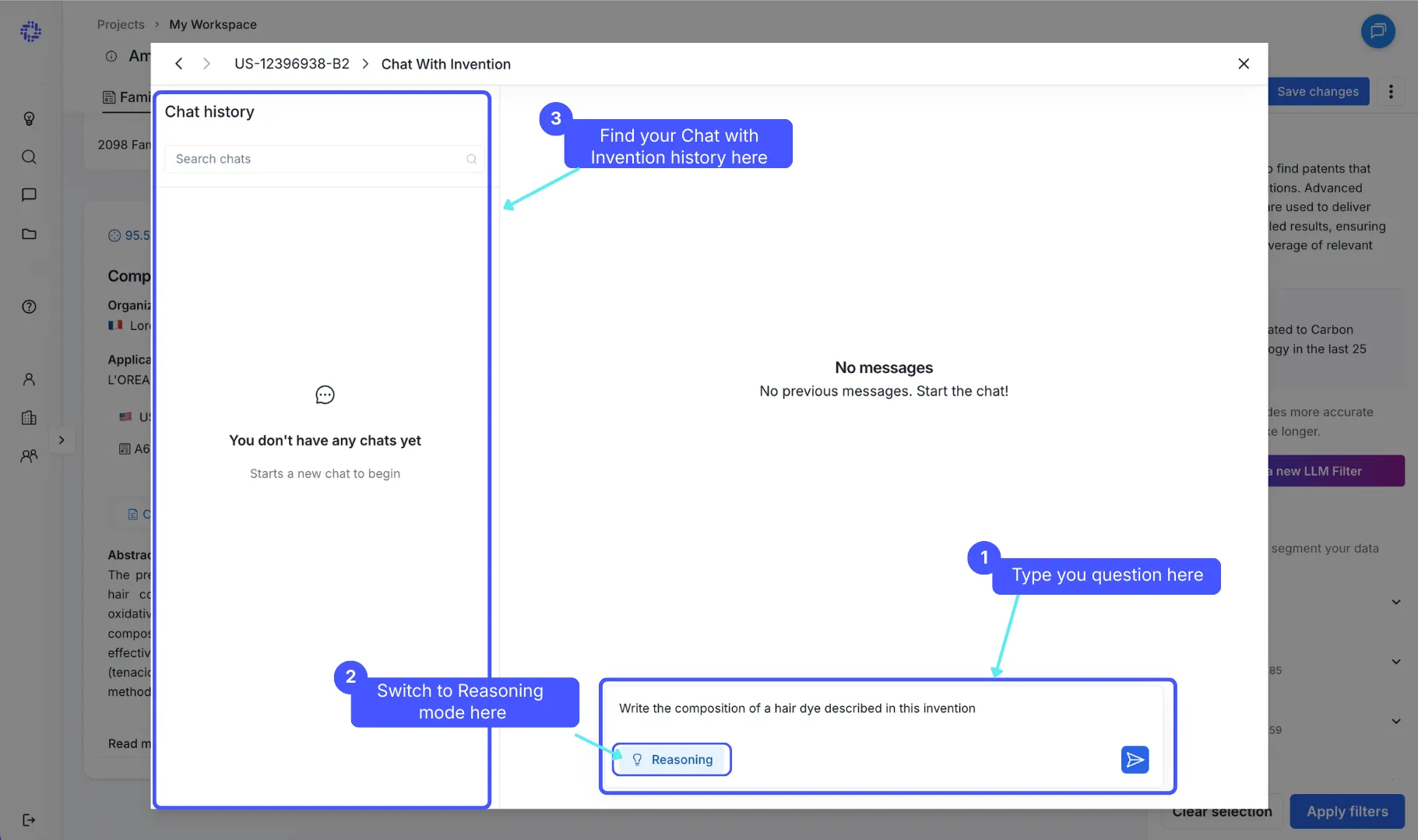Image resolution: width=1418 pixels, height=840 pixels.
Task: Click Save changes button
Action: 1318,91
